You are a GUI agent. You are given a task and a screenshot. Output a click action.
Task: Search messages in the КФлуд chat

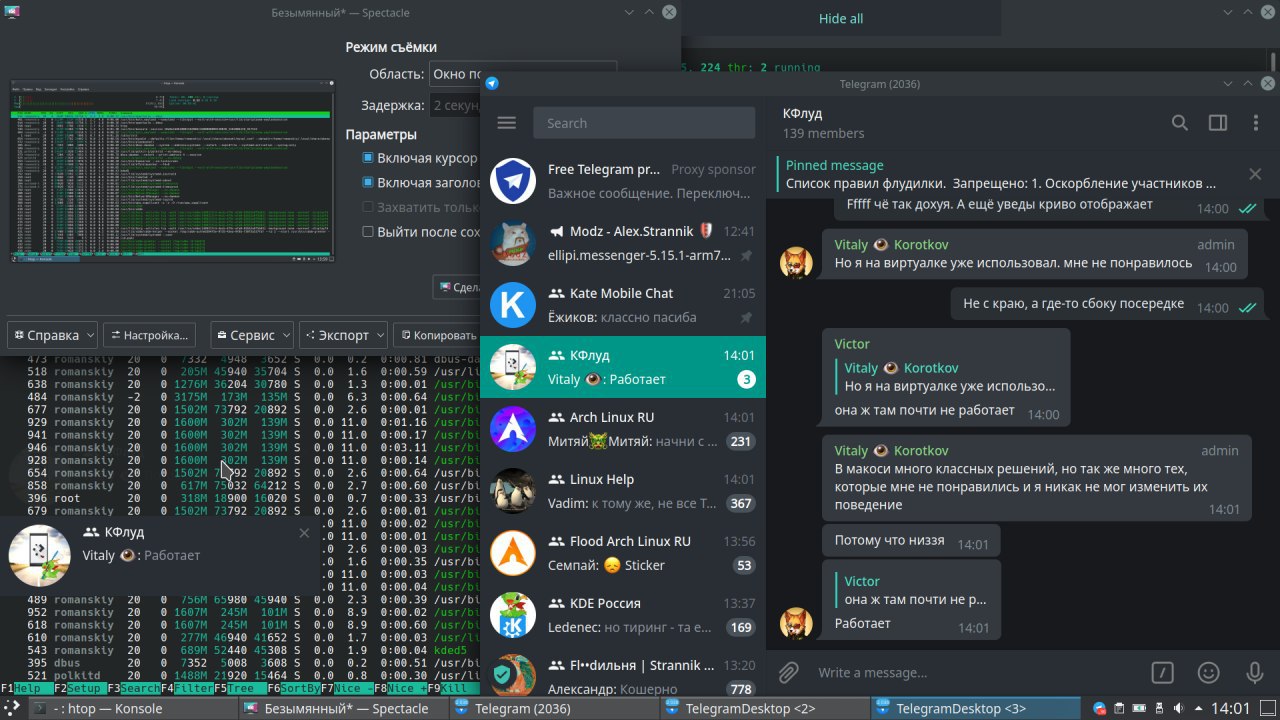pyautogui.click(x=1180, y=123)
